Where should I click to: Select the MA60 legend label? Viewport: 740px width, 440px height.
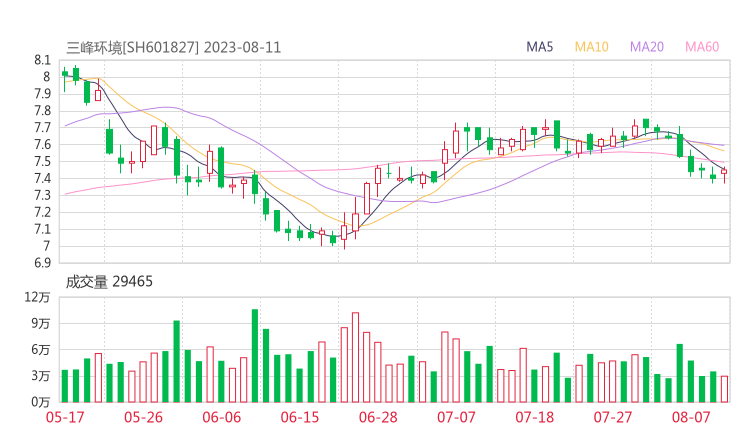(x=702, y=47)
